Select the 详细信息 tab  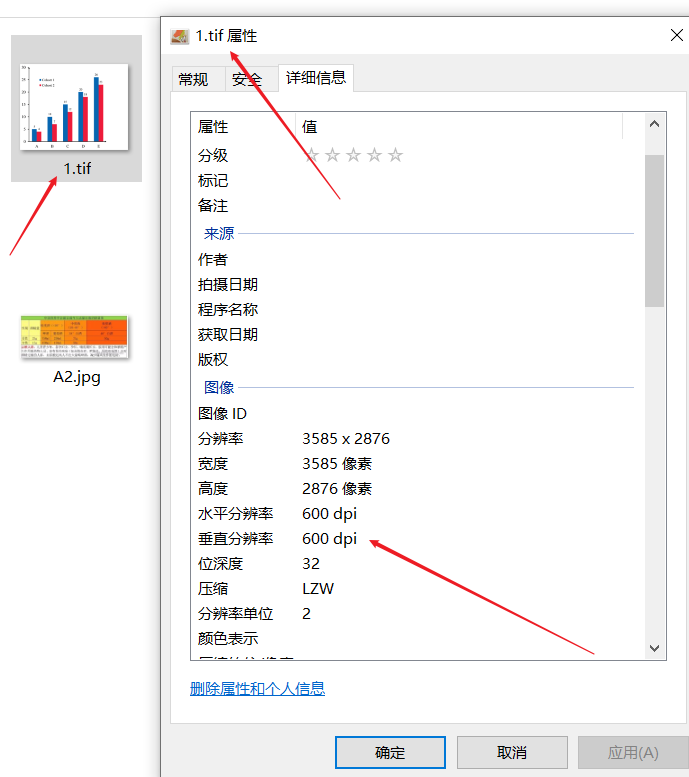316,77
